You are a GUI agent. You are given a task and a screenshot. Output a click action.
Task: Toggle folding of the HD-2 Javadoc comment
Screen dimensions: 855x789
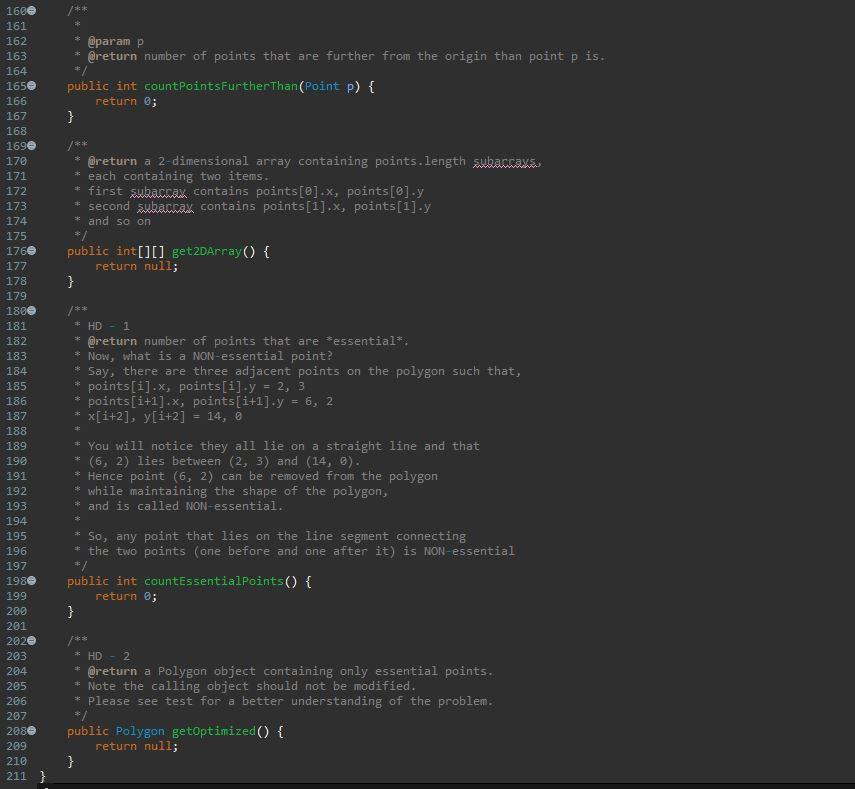(x=31, y=641)
